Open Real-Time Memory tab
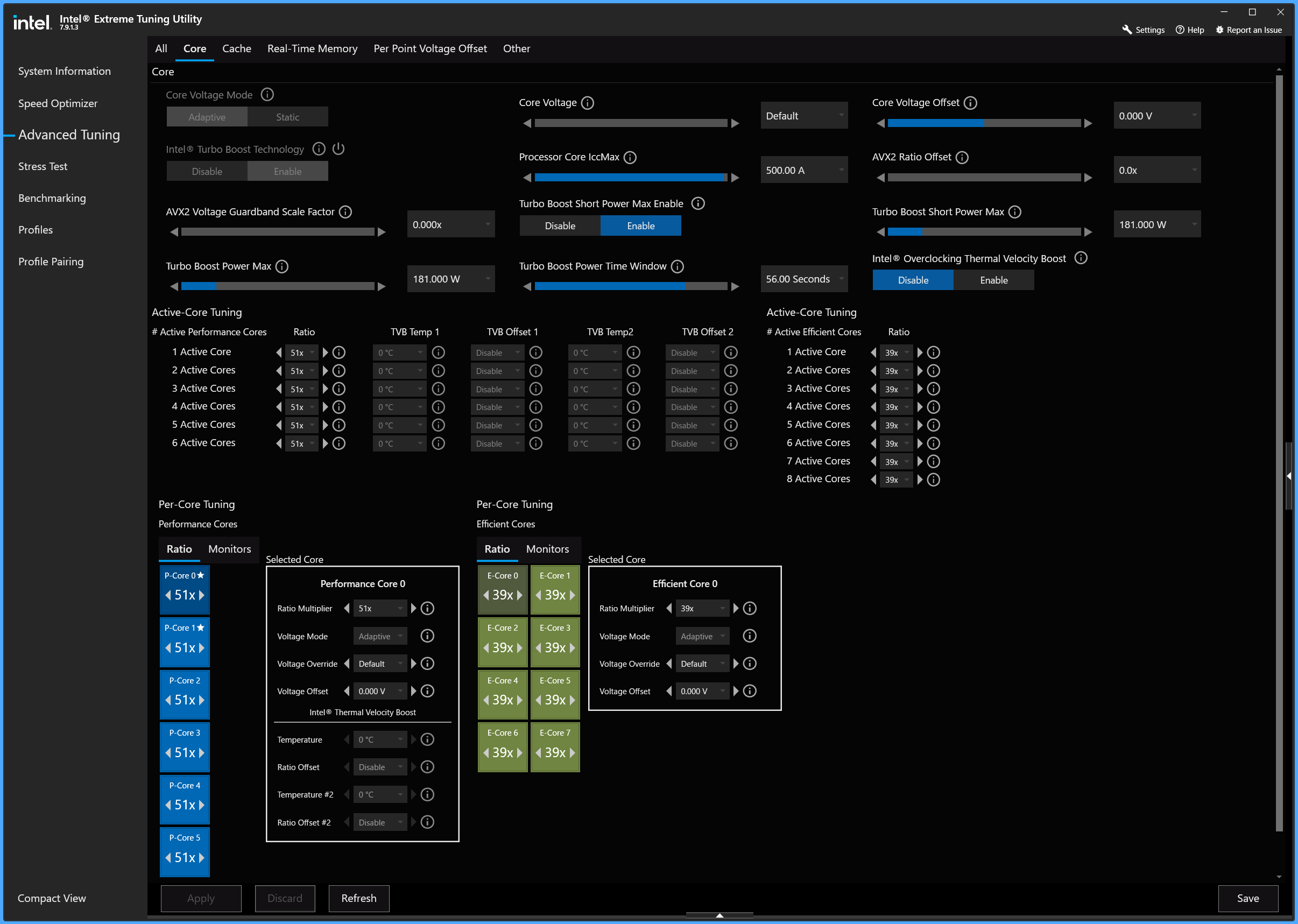The width and height of the screenshot is (1298, 924). (x=312, y=49)
